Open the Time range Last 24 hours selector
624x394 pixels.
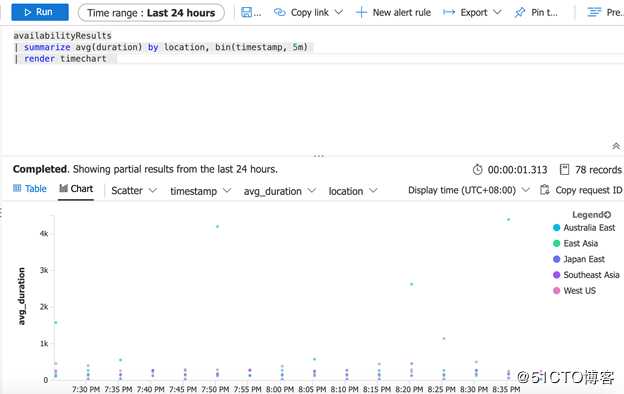pyautogui.click(x=151, y=13)
